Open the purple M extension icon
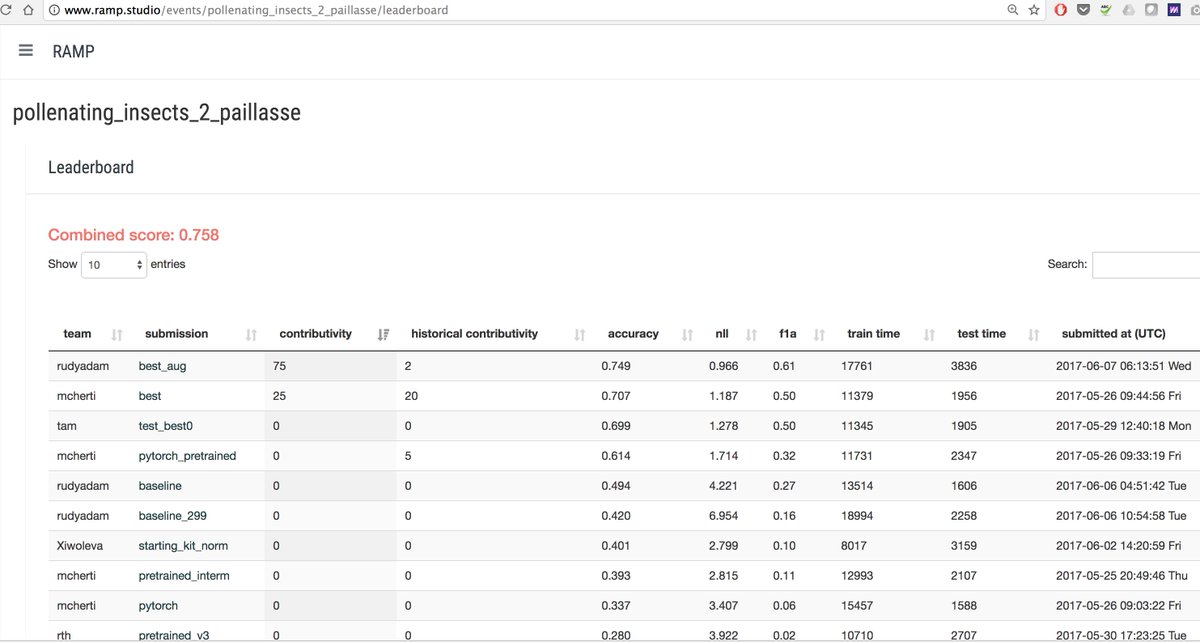Screen dimensions: 1200x642 coord(1174,10)
